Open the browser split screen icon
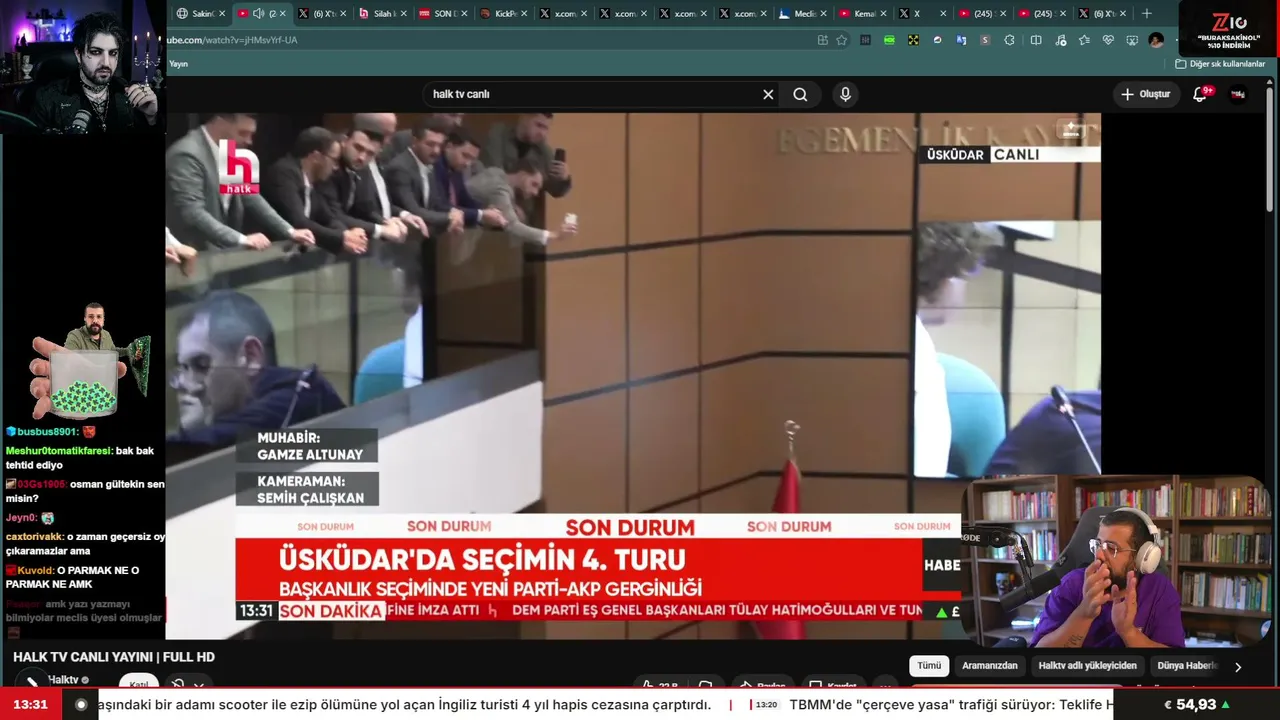 tap(1036, 40)
